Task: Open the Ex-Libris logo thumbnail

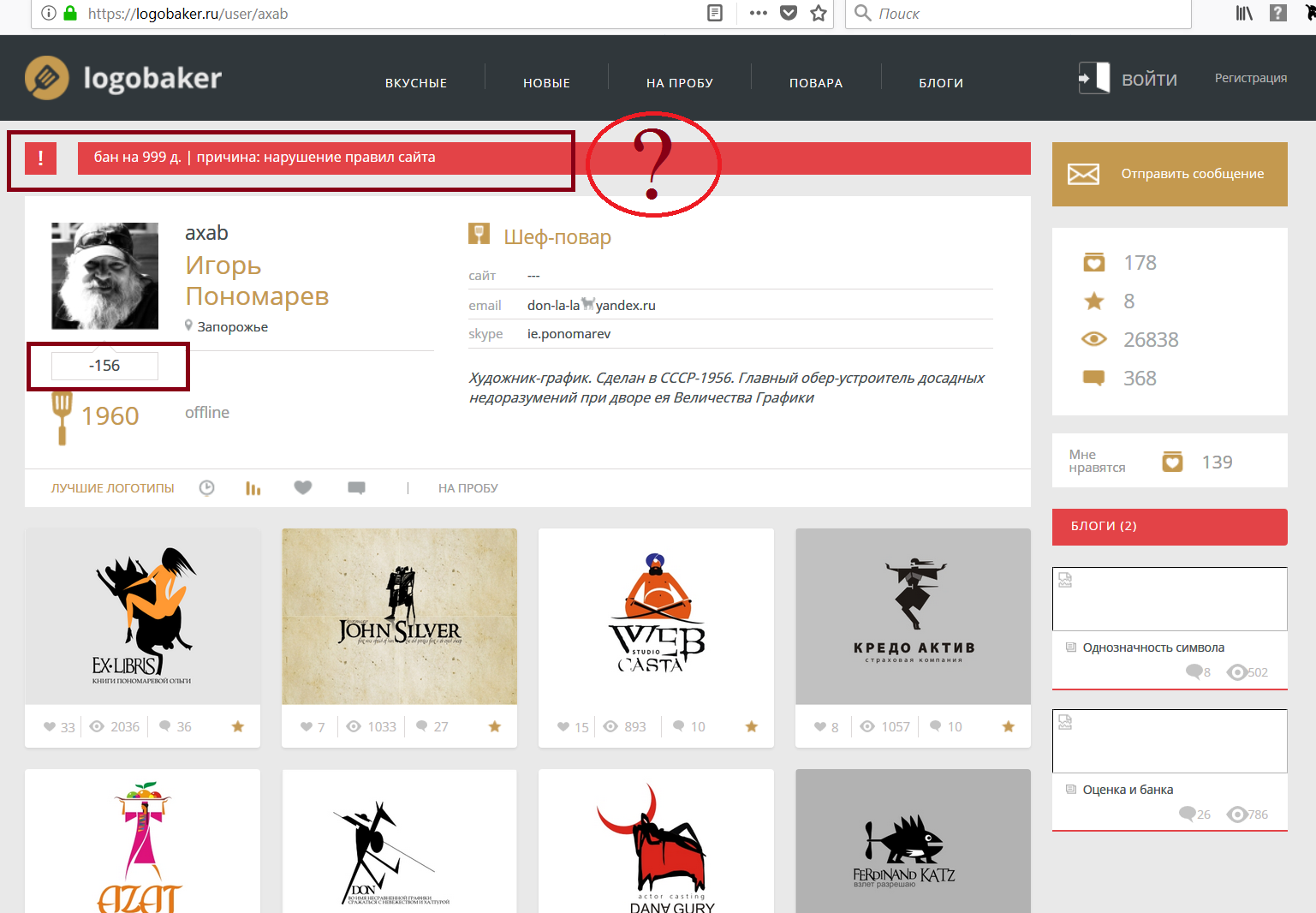Action: pos(142,616)
